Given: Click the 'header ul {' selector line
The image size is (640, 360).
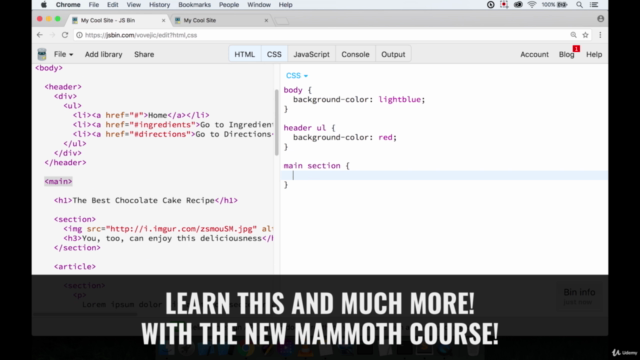Looking at the screenshot, I should (x=309, y=128).
